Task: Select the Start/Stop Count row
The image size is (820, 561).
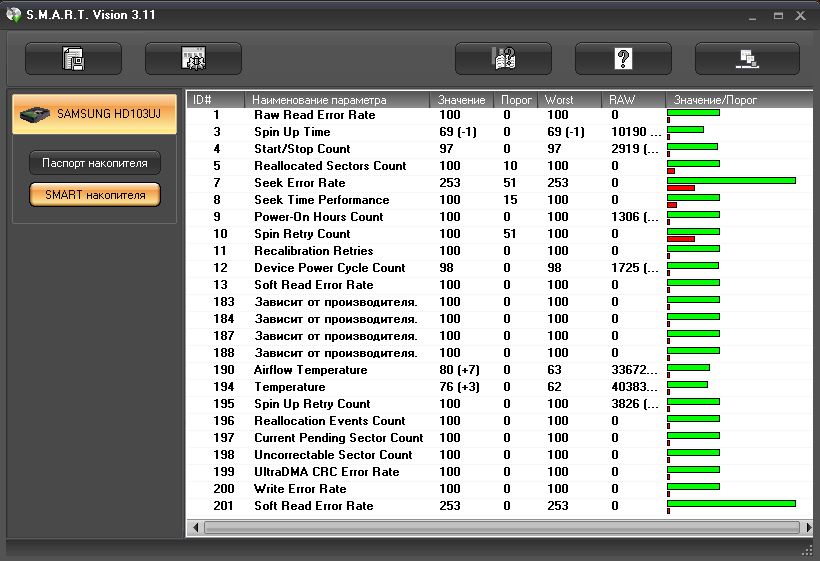Action: (x=499, y=149)
